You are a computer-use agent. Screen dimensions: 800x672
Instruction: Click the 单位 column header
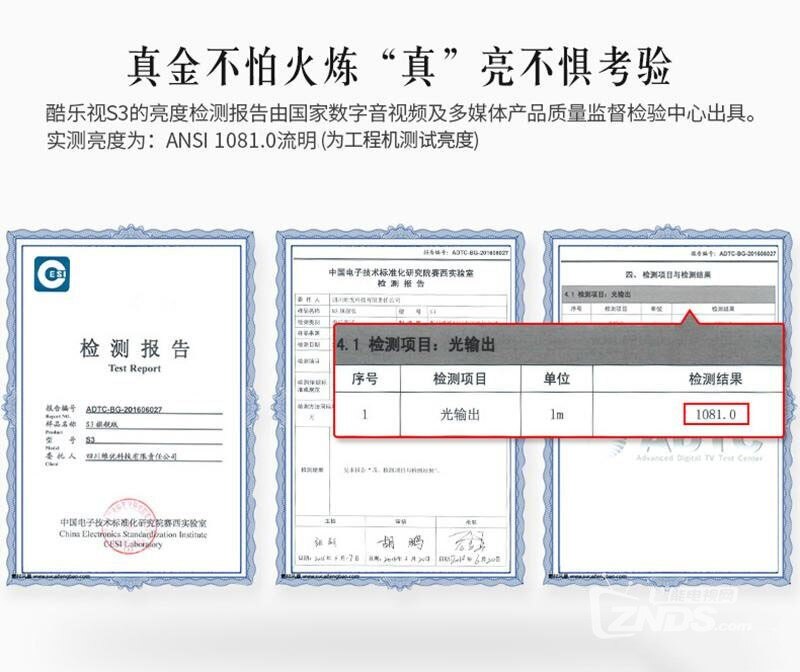coord(556,380)
